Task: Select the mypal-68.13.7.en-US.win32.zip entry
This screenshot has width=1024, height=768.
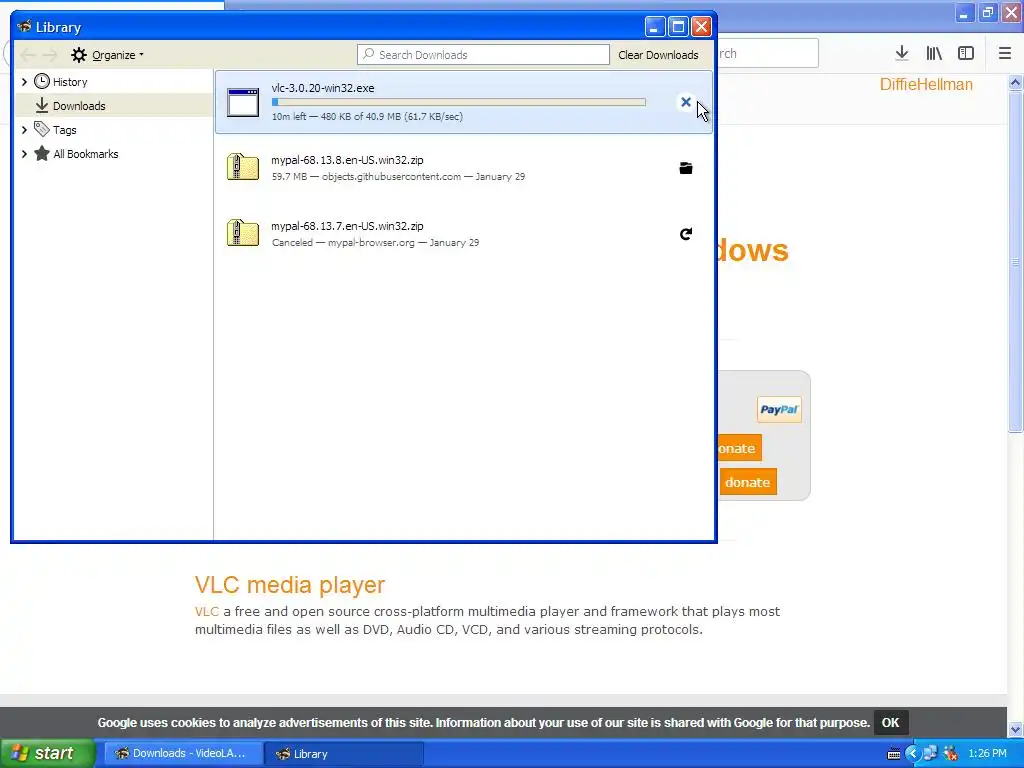Action: pos(464,234)
